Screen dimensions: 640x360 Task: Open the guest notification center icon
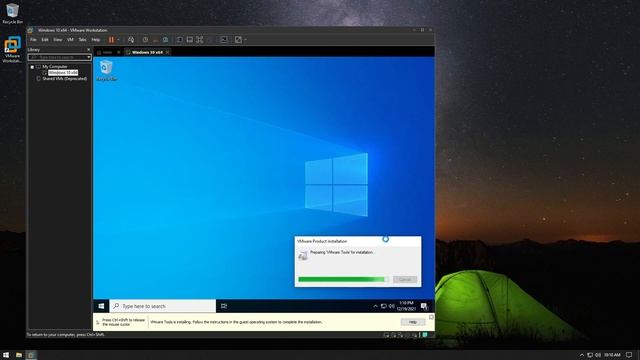[424, 306]
